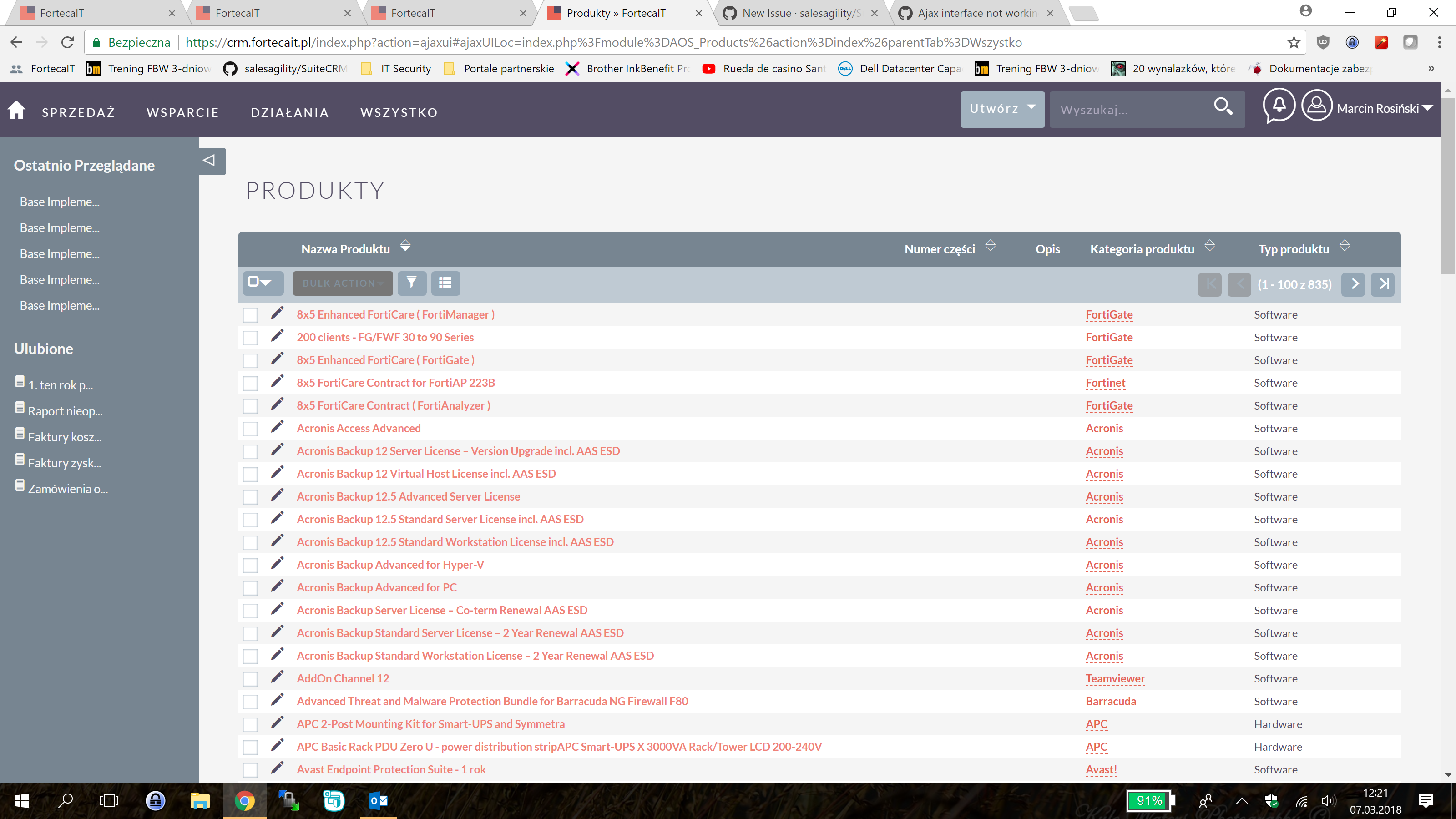Open the Teamviewer category link
This screenshot has width=1456, height=819.
click(1115, 678)
